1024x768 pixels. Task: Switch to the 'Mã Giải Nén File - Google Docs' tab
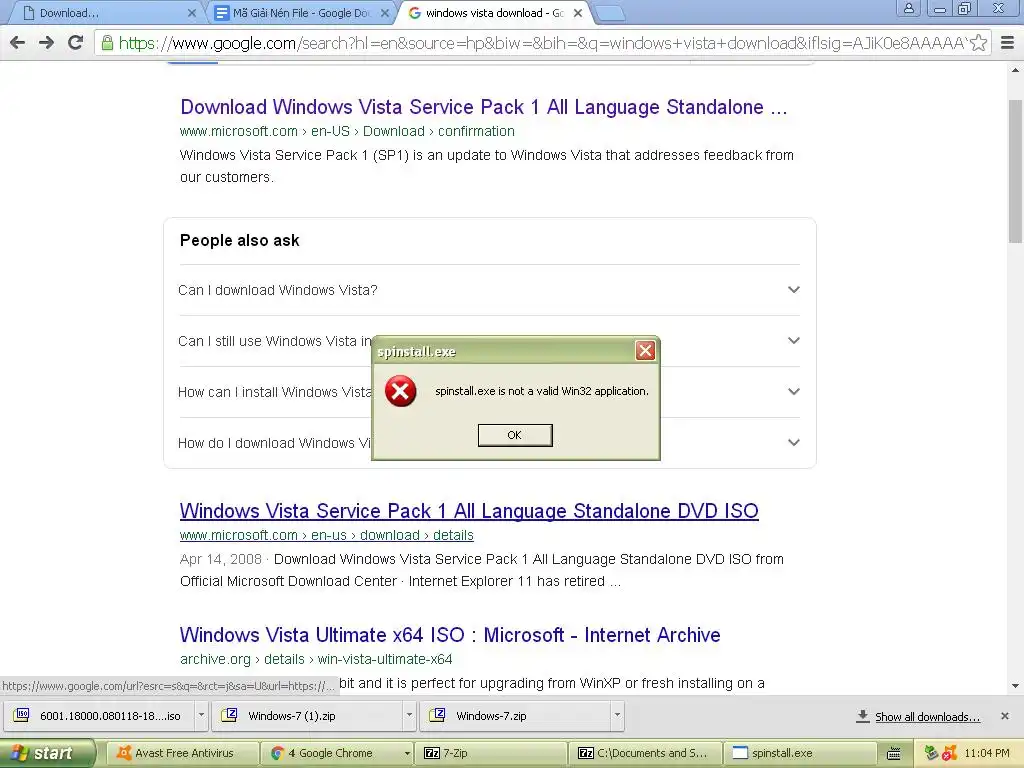pyautogui.click(x=300, y=13)
